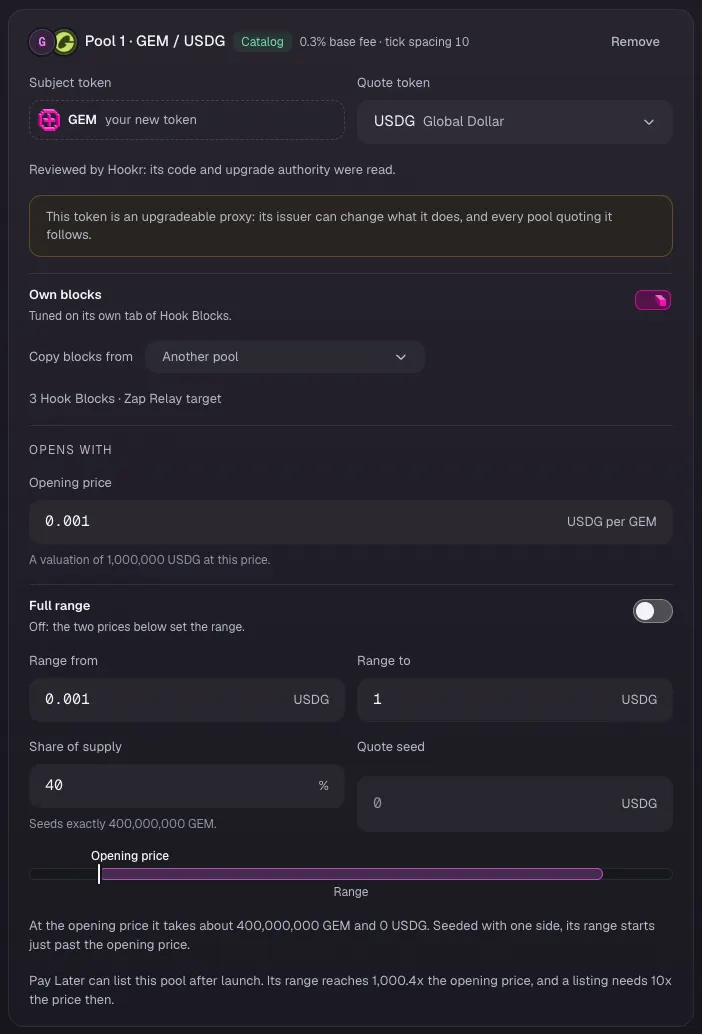Click the GEM your new token field
702x1034 pixels.
pyautogui.click(x=187, y=120)
